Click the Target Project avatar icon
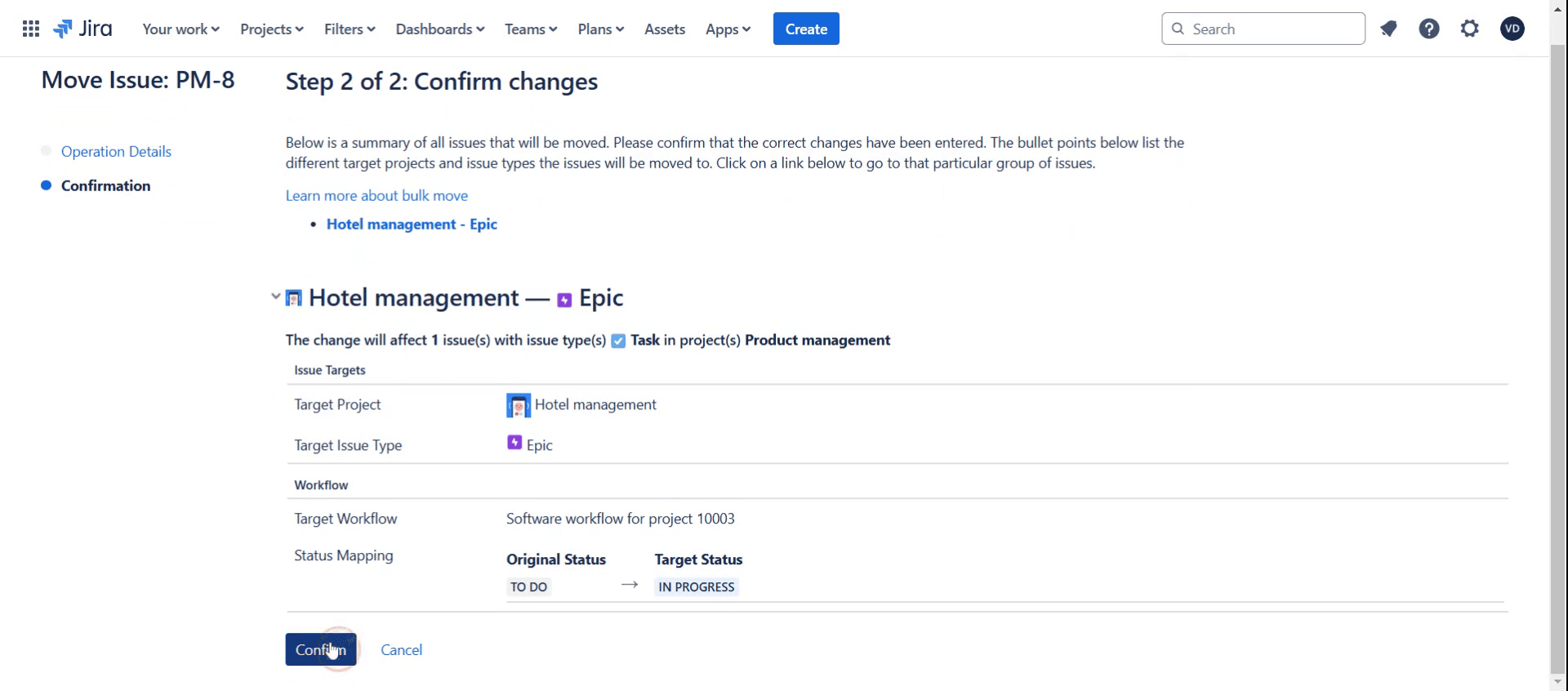 pos(518,405)
